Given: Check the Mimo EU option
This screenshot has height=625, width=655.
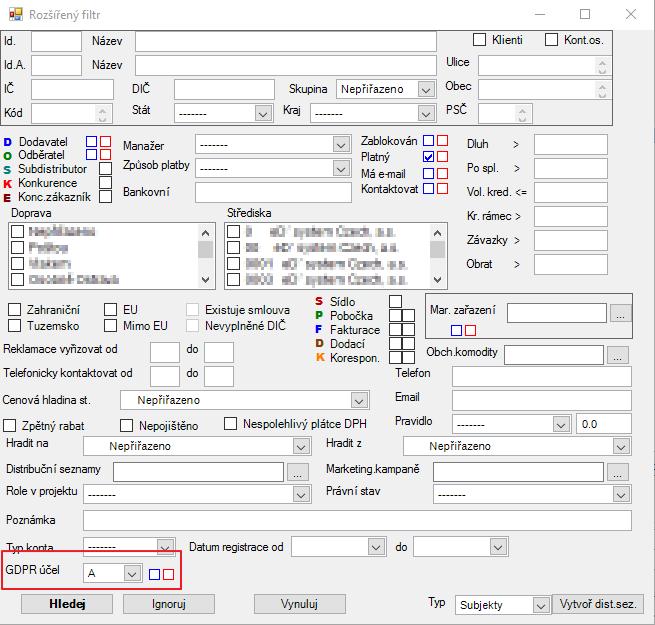Looking at the screenshot, I should click(x=110, y=325).
